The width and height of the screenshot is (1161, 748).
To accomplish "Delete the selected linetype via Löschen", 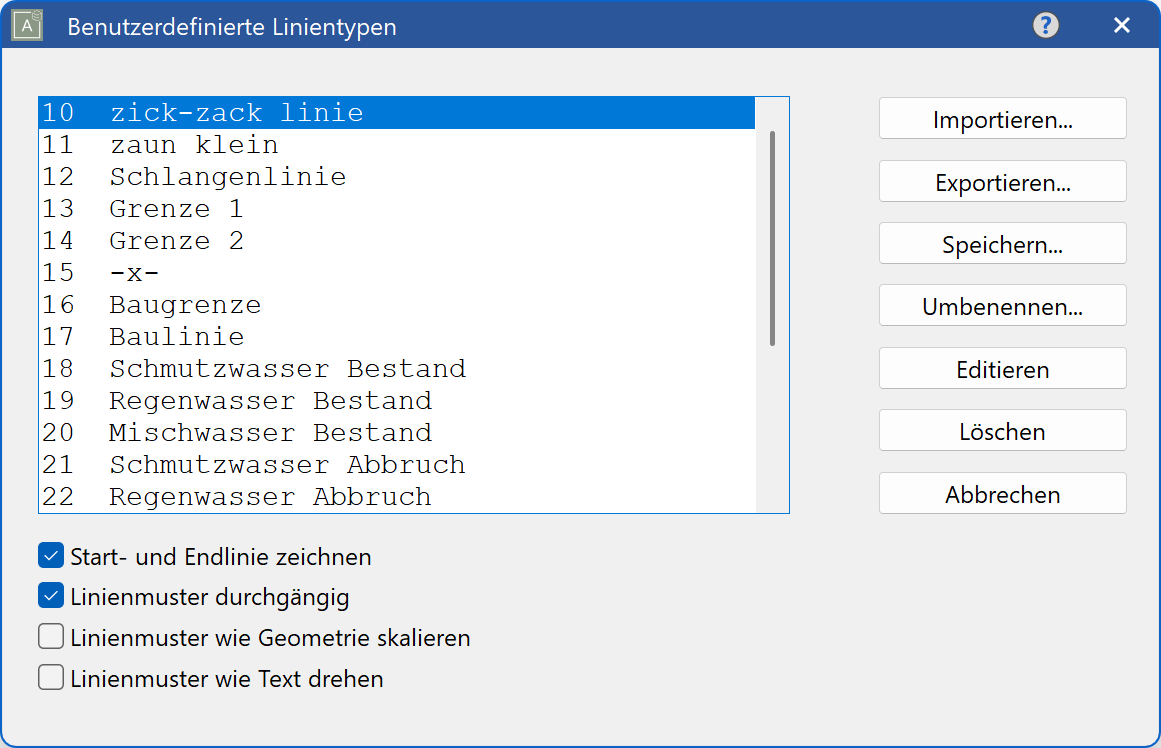I will tap(1002, 430).
